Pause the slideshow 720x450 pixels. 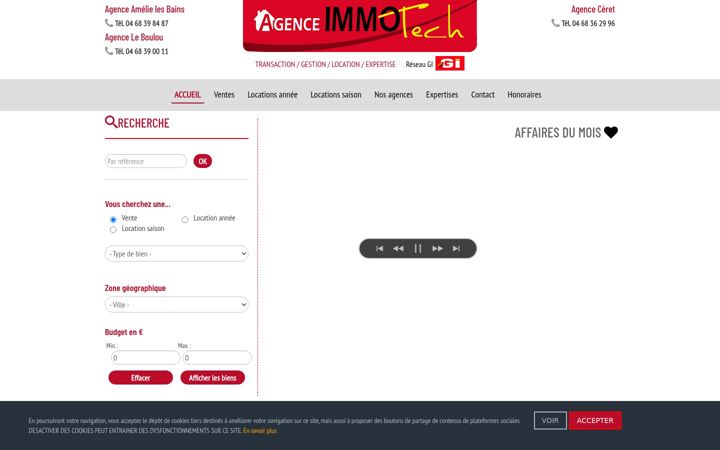click(x=417, y=248)
